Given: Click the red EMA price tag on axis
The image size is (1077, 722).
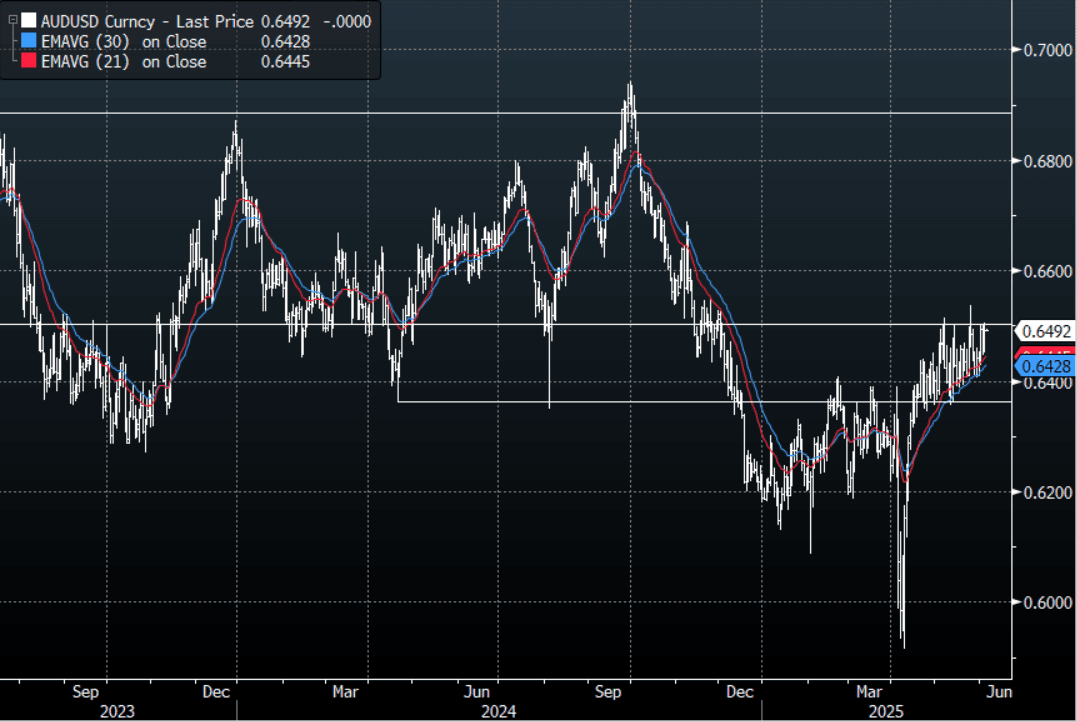Looking at the screenshot, I should tap(1046, 353).
